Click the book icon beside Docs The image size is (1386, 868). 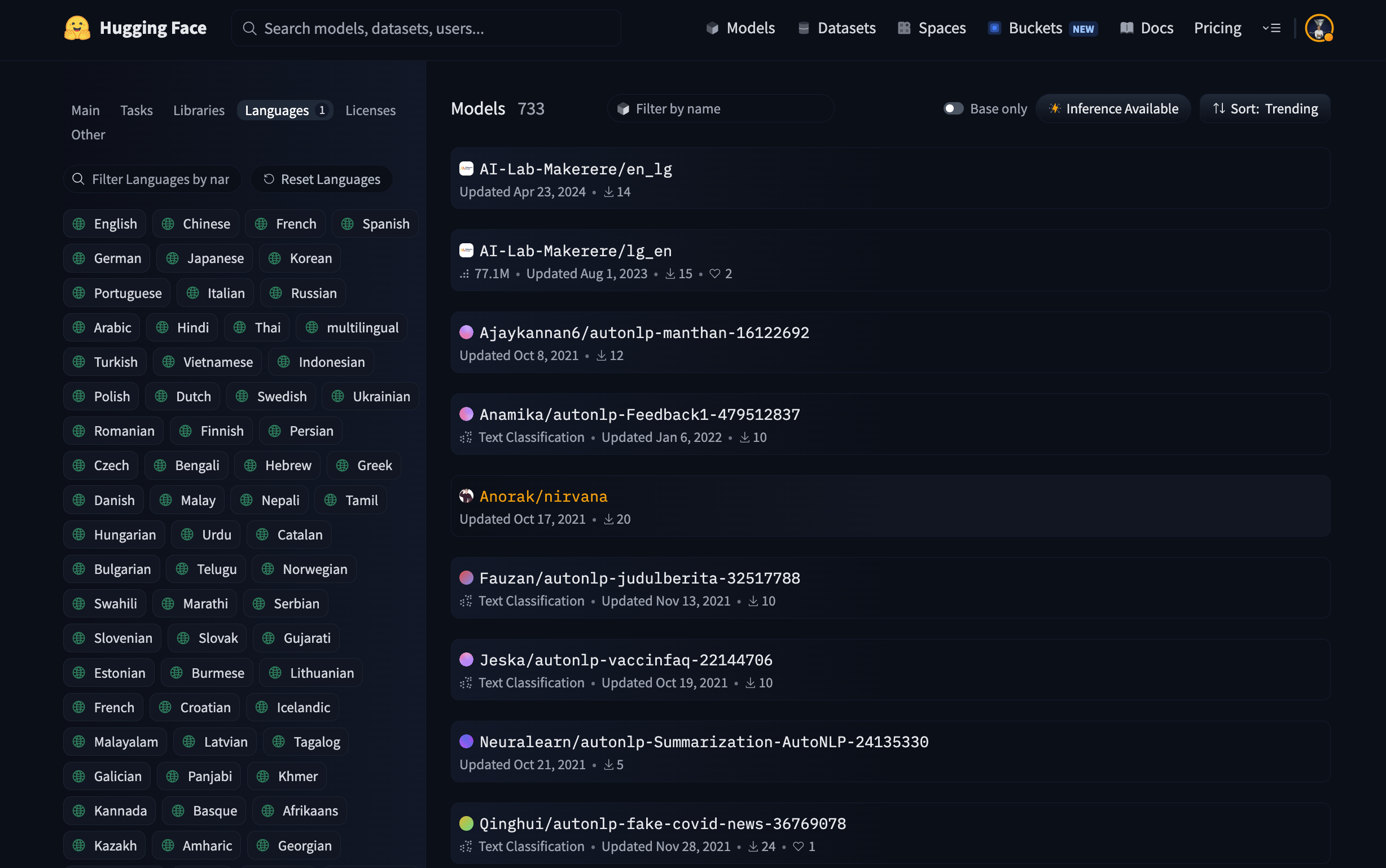[1126, 28]
